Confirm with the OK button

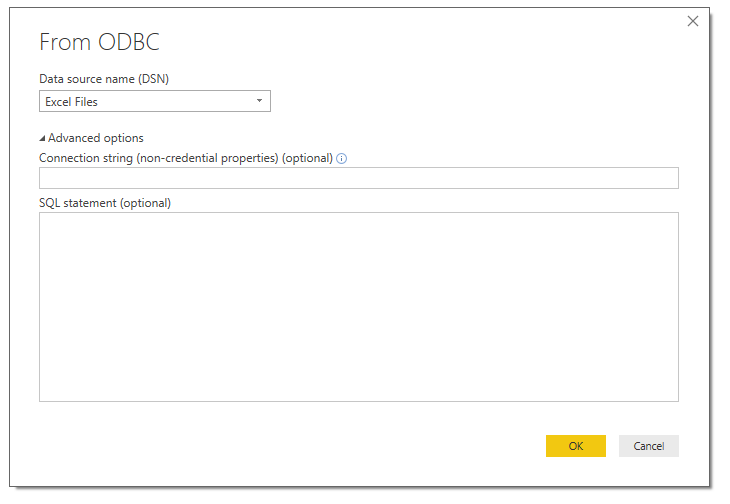[575, 446]
